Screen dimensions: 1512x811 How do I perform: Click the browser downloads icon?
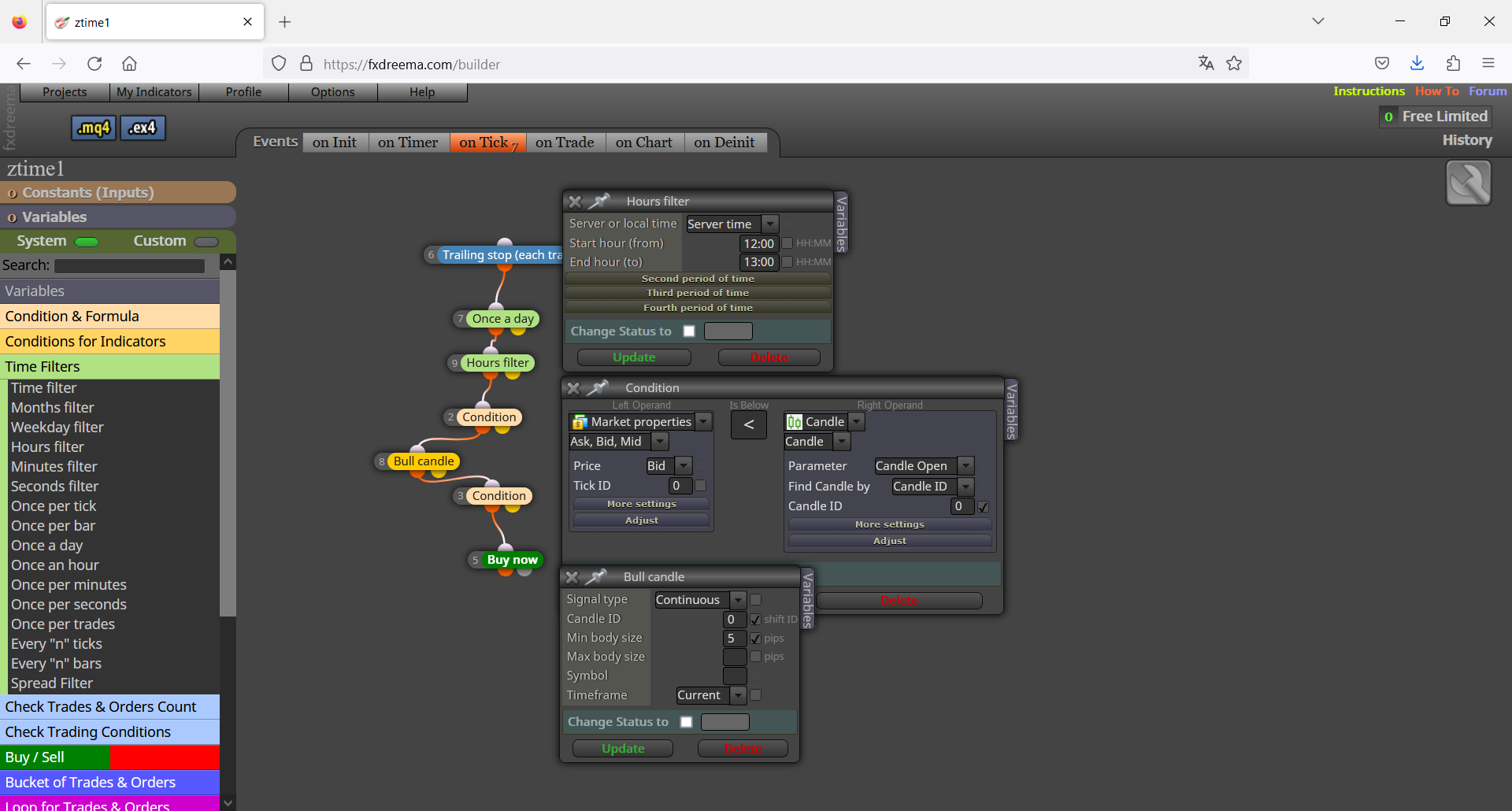pos(1417,64)
